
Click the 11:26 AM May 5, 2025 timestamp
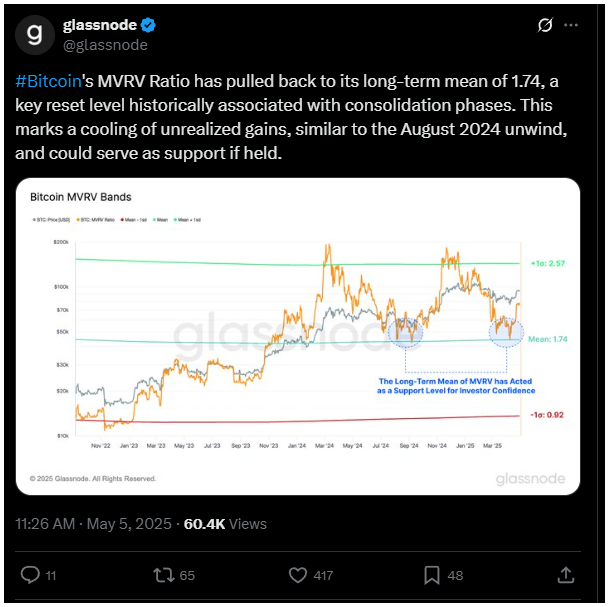[93, 524]
